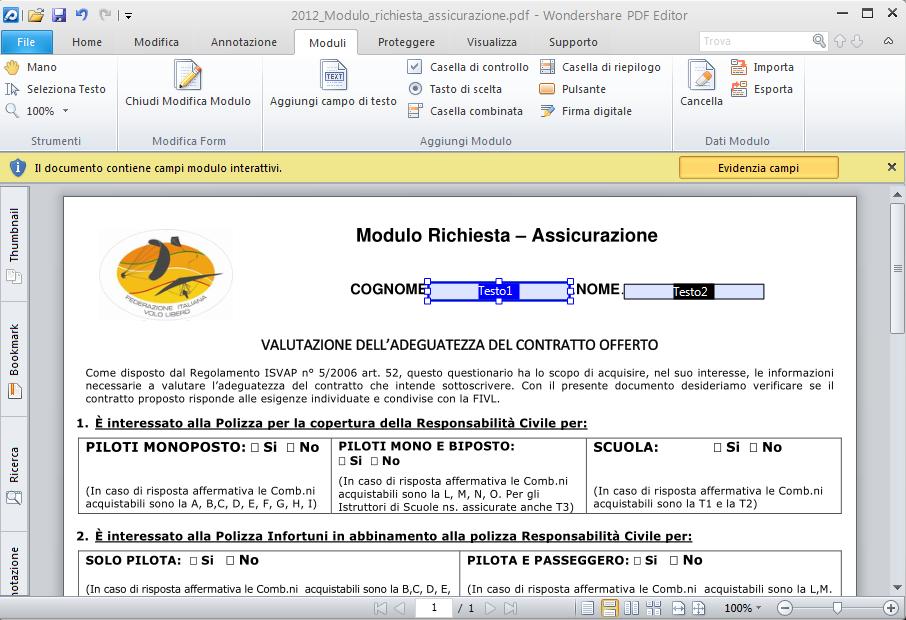Fit whole page in window
This screenshot has width=906, height=620.
(699, 608)
